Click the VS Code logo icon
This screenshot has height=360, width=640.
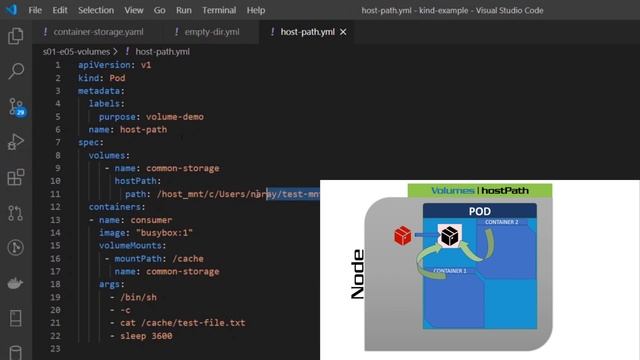pos(11,10)
